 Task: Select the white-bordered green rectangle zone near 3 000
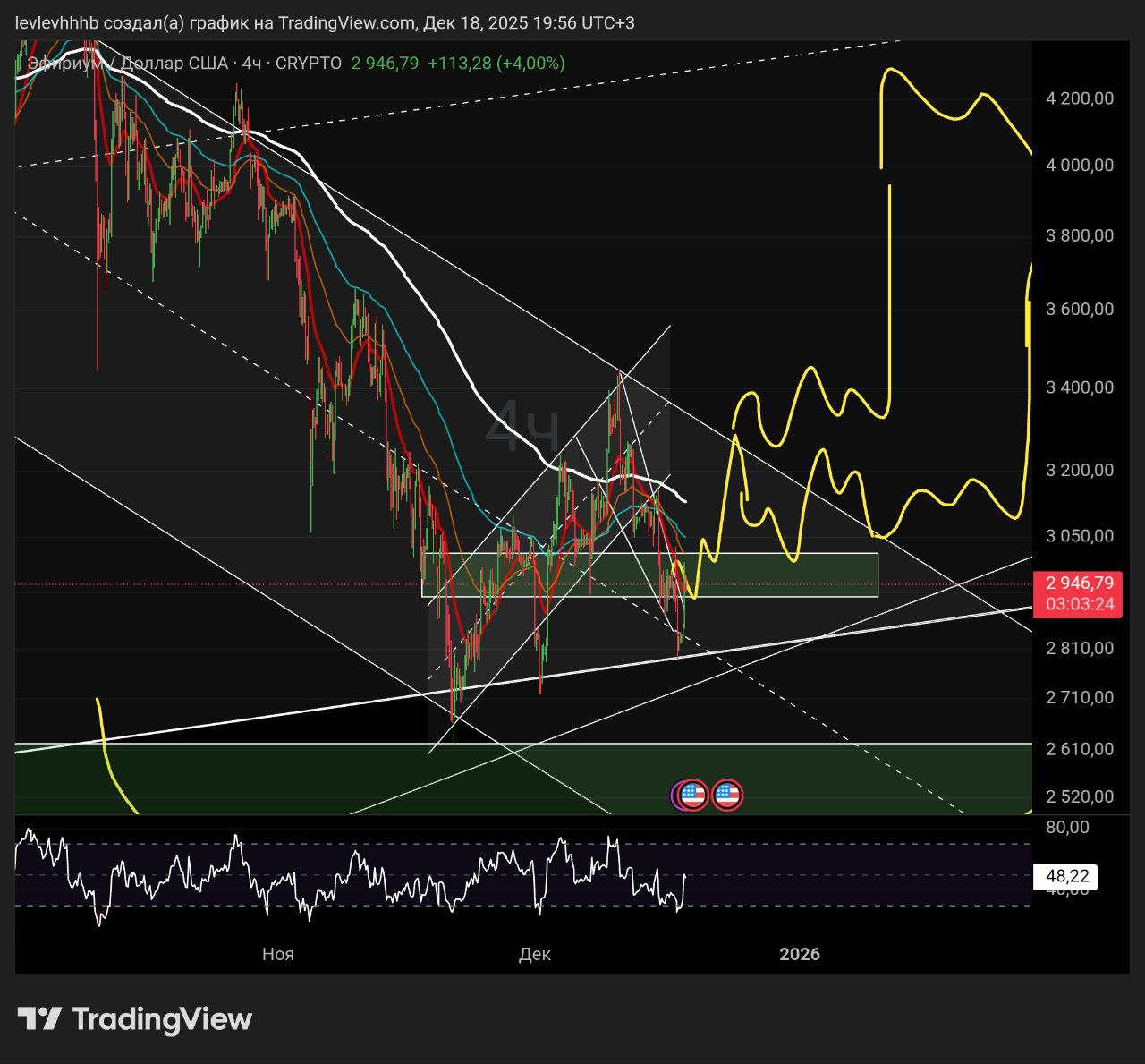point(650,575)
